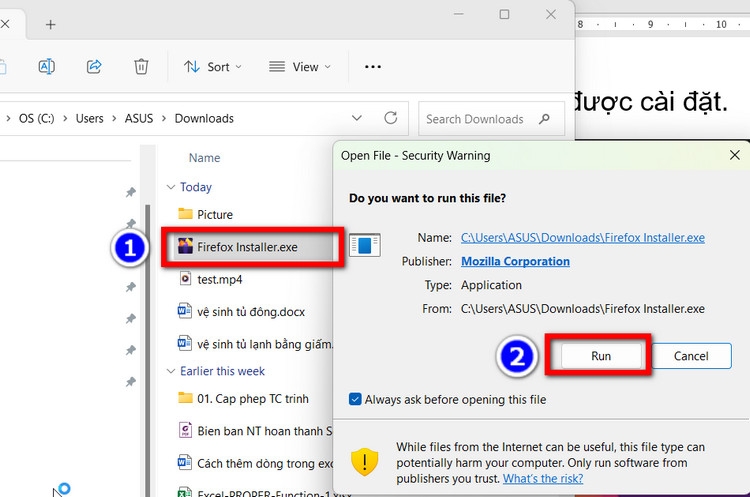Click the search magnifier icon

tap(544, 119)
